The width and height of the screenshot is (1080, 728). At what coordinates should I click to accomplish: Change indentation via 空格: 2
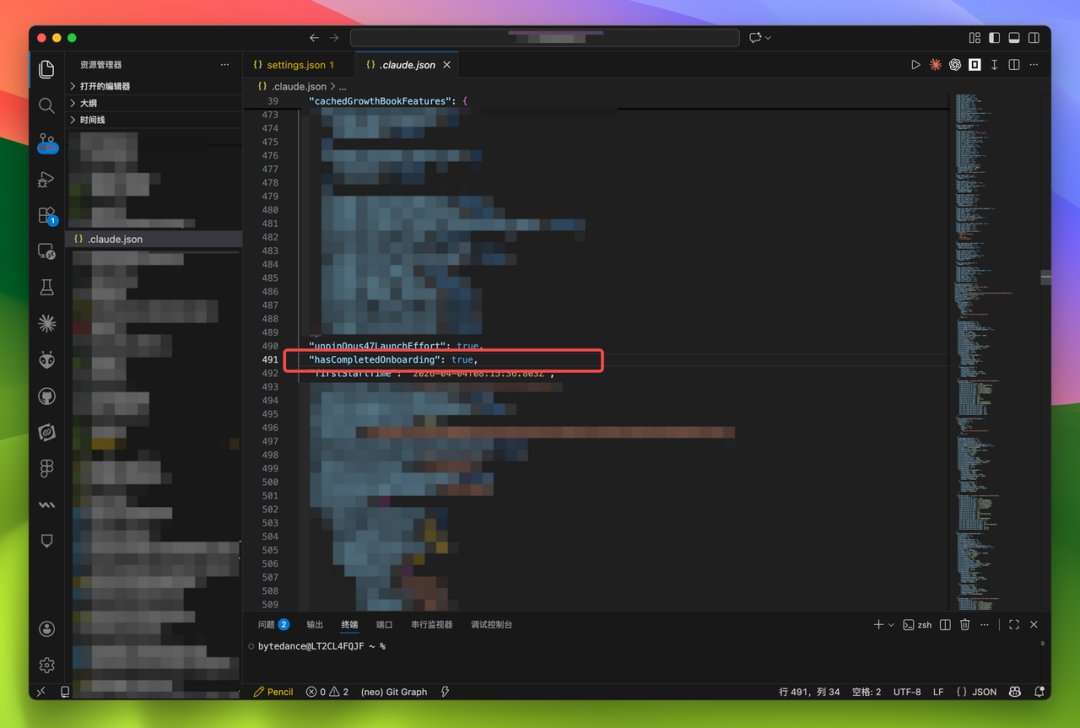[866, 691]
